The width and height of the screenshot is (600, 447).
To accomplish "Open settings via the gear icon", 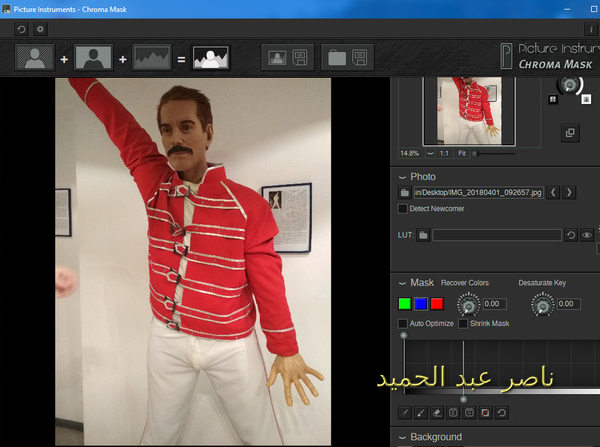I will pyautogui.click(x=40, y=29).
